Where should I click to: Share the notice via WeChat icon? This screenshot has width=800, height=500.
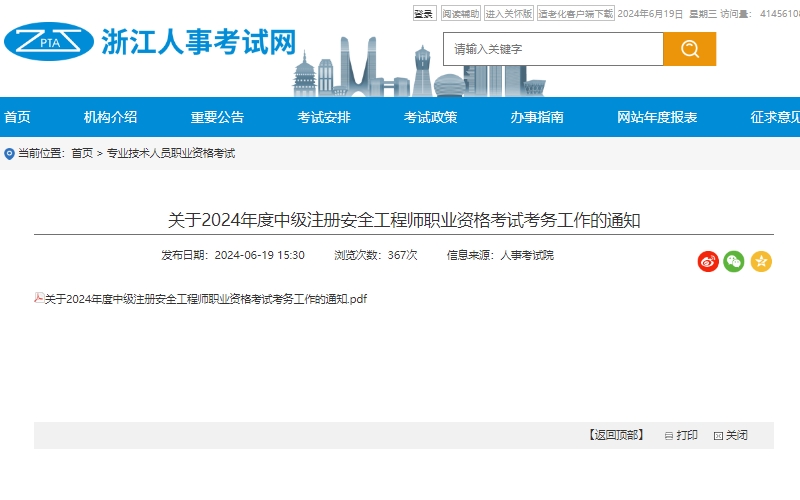[734, 261]
